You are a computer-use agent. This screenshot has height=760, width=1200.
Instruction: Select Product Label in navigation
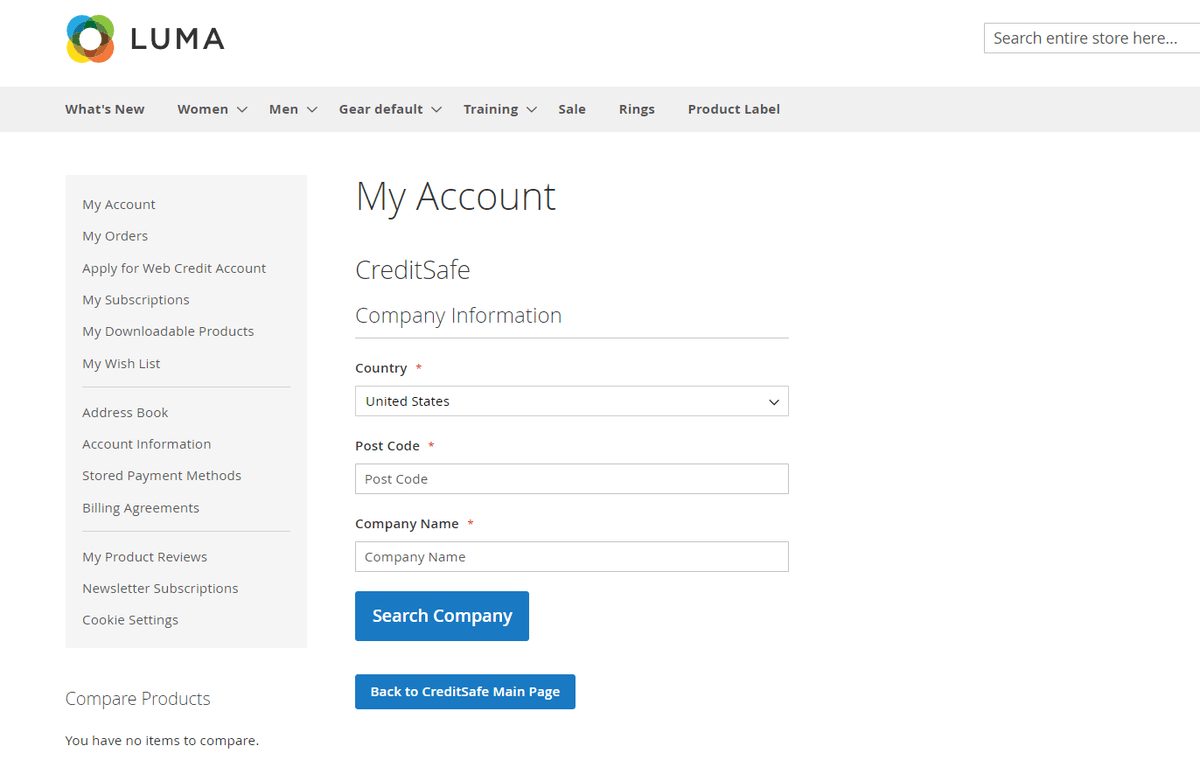(x=733, y=109)
